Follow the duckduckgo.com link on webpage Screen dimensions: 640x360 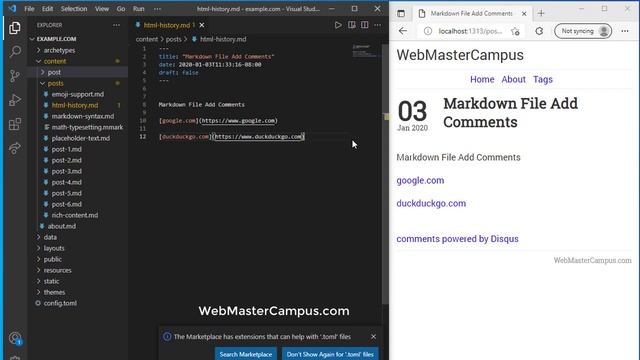point(431,203)
